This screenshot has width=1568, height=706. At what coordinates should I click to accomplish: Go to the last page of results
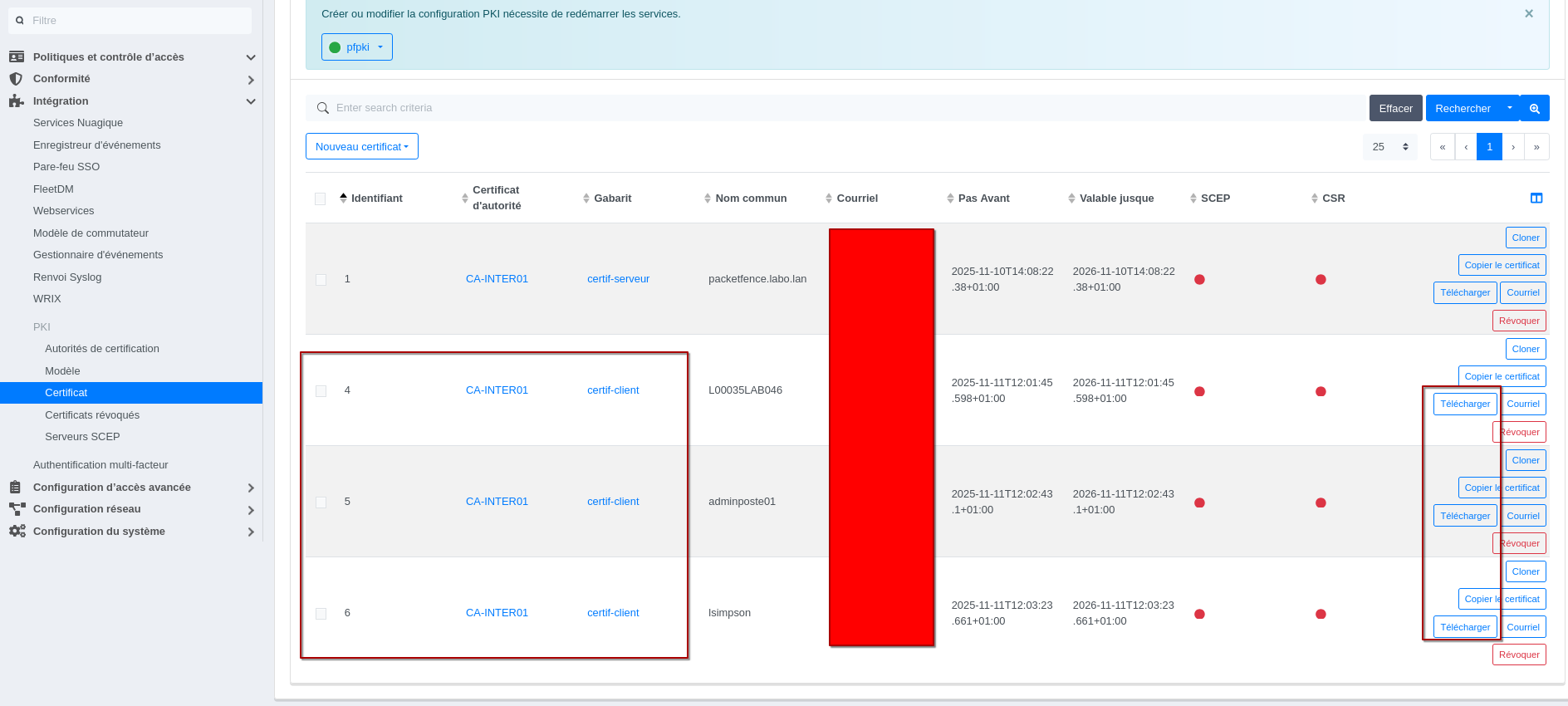pos(1536,147)
